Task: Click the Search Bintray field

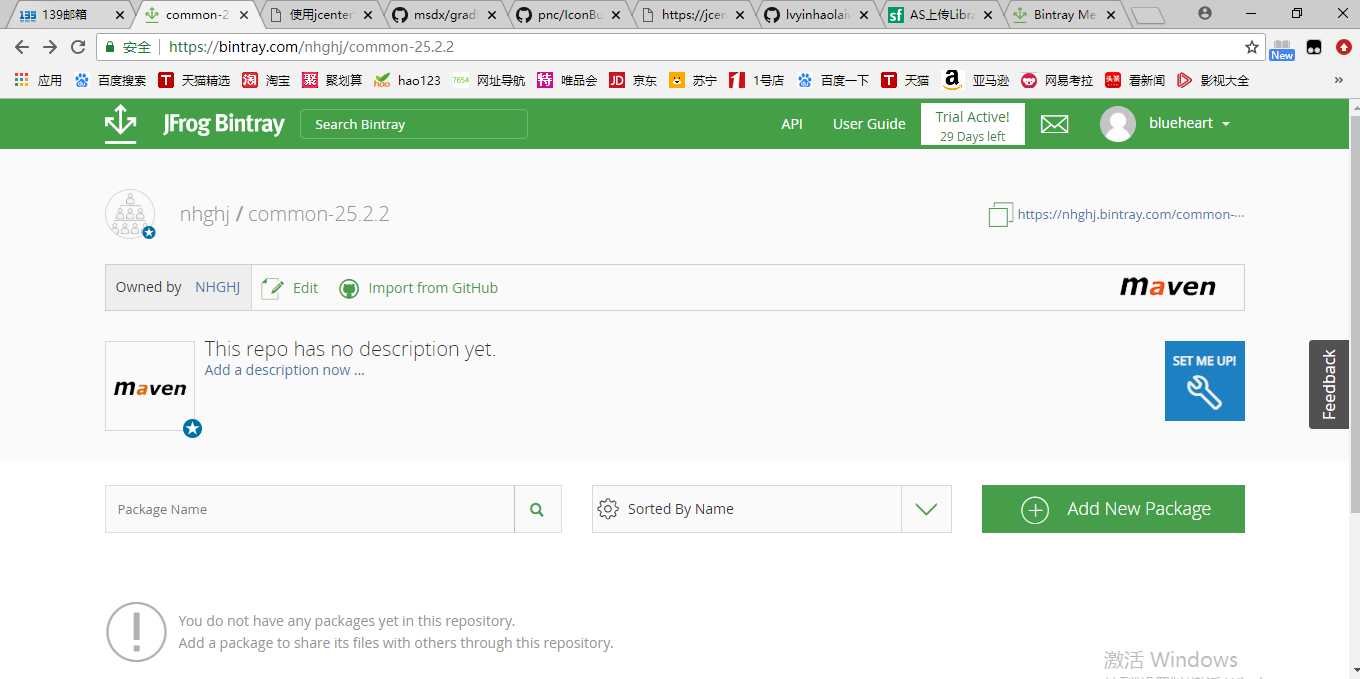Action: [x=414, y=124]
